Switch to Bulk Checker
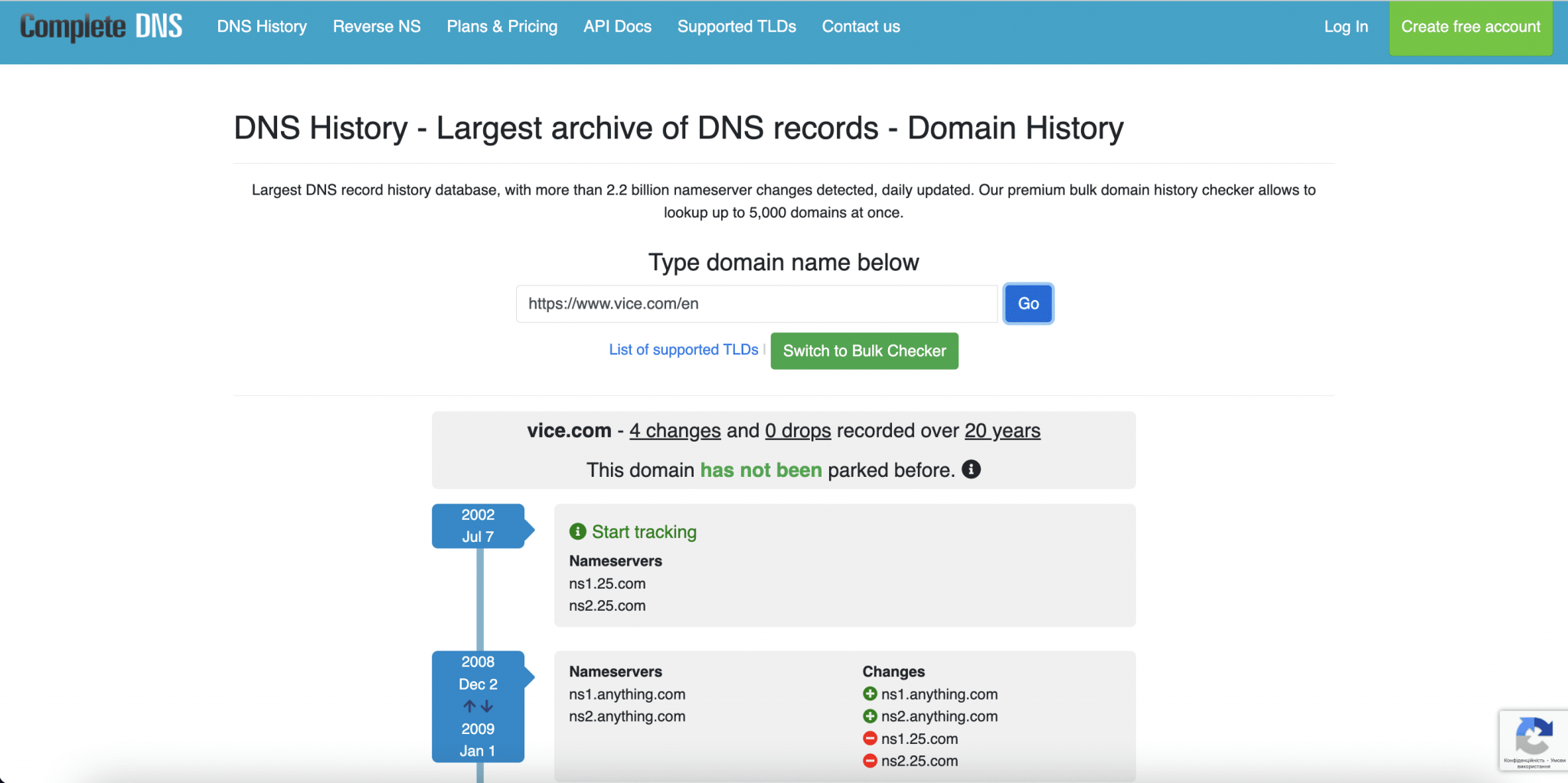Viewport: 1568px width, 783px height. [864, 351]
